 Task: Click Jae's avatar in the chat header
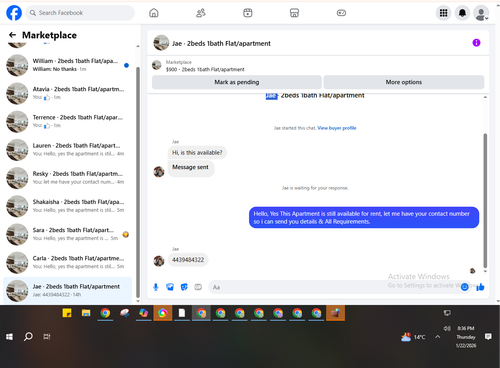click(161, 43)
